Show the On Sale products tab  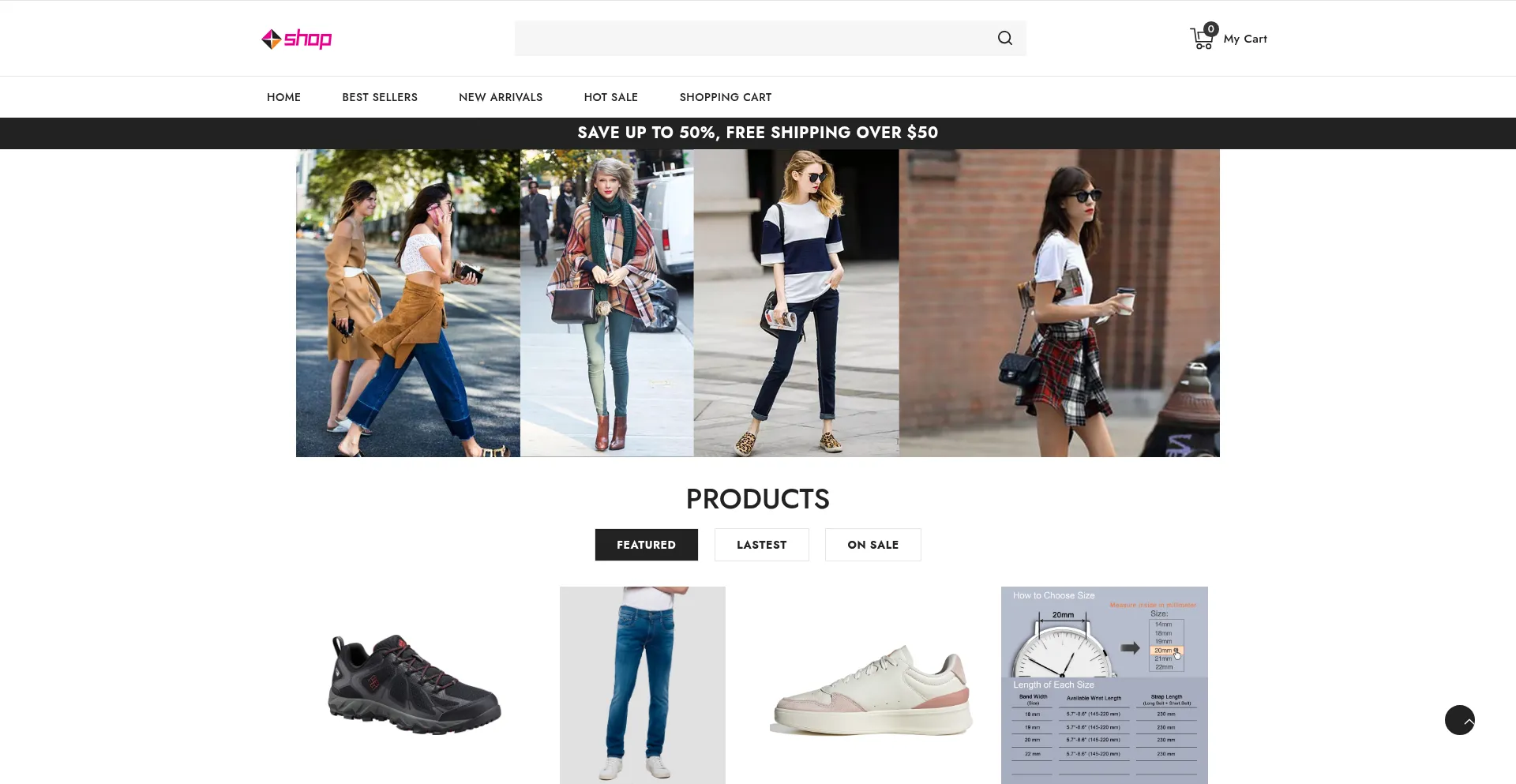(872, 545)
